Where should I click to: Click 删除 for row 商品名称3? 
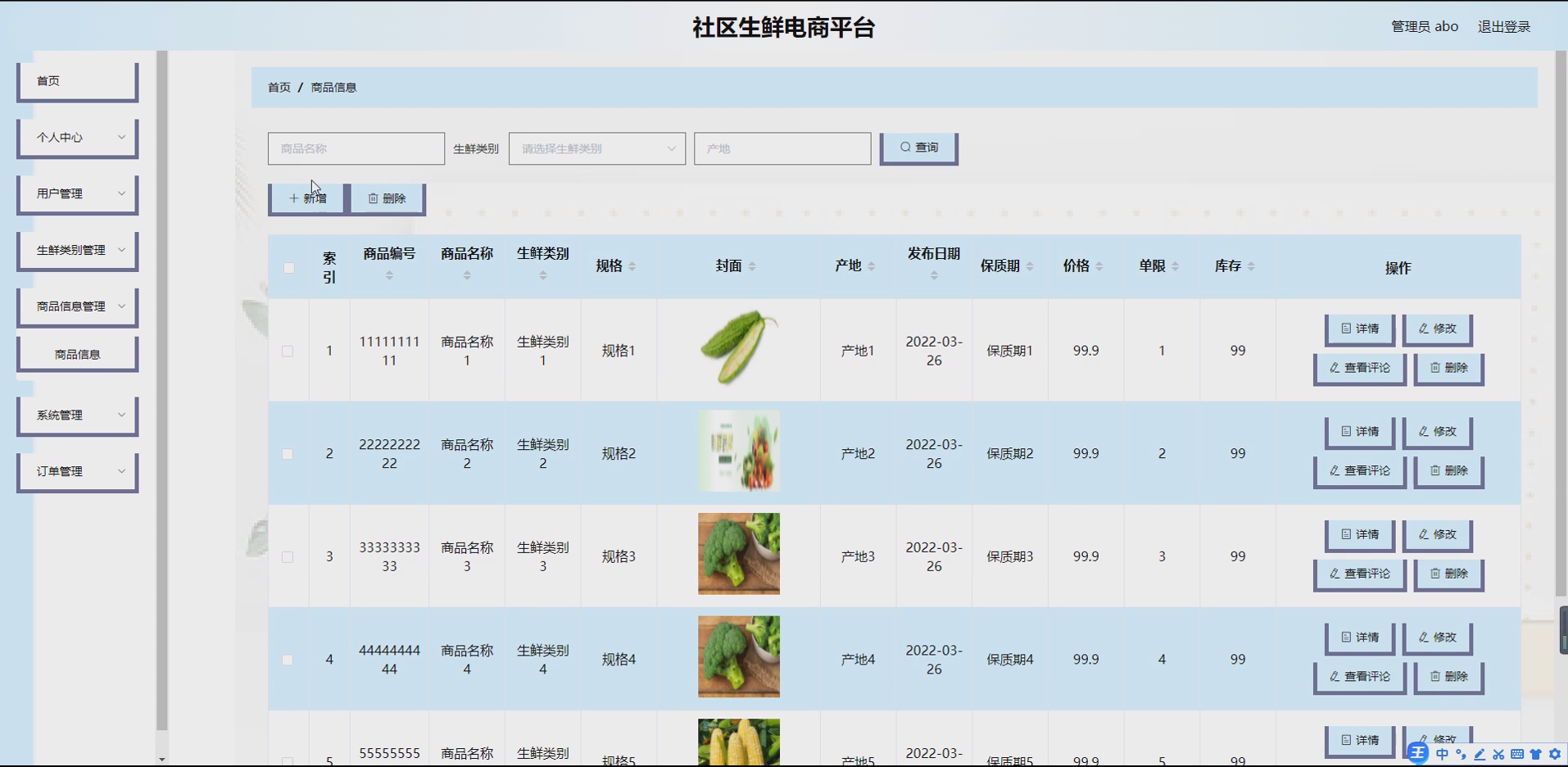(x=1449, y=574)
